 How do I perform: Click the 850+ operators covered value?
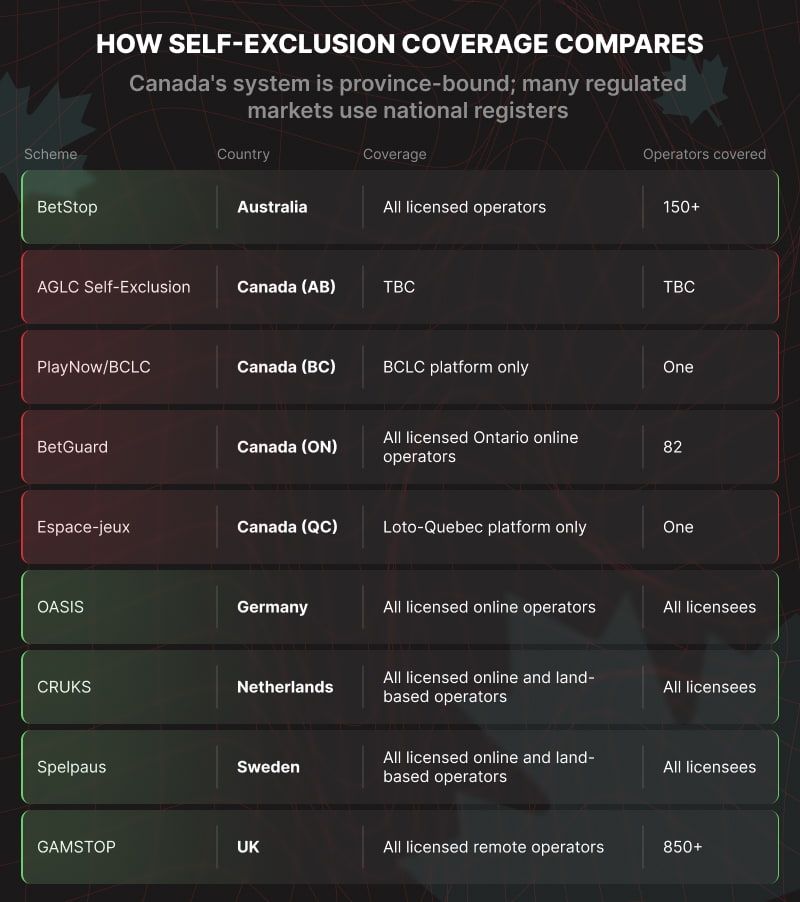click(683, 847)
